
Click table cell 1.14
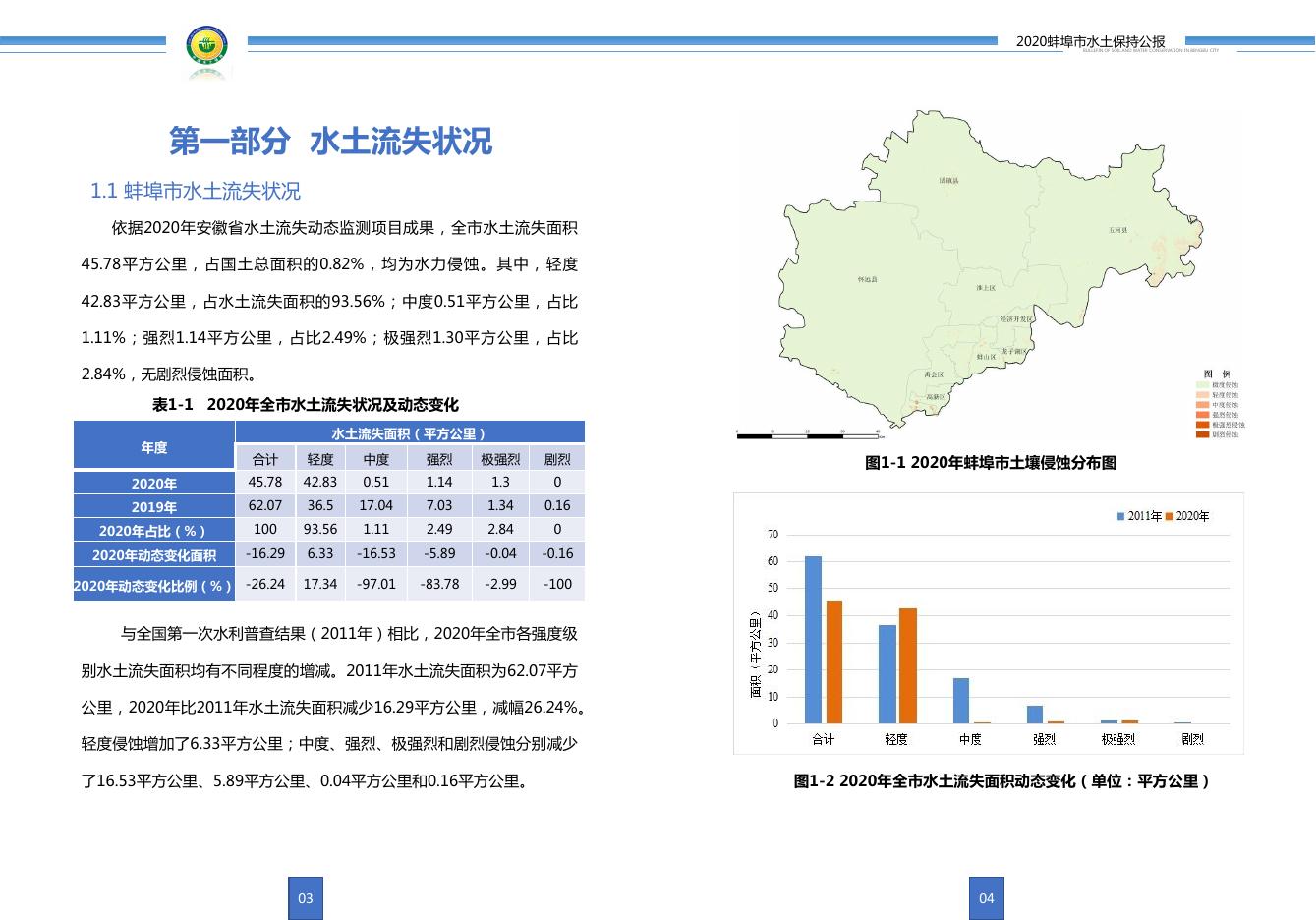439,482
